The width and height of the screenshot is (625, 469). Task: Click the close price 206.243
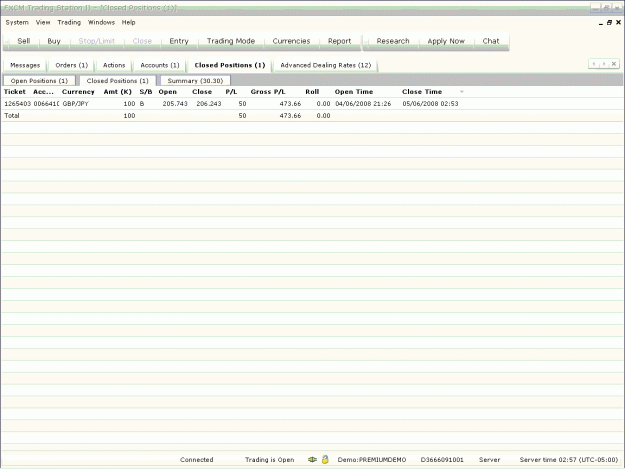coord(209,104)
